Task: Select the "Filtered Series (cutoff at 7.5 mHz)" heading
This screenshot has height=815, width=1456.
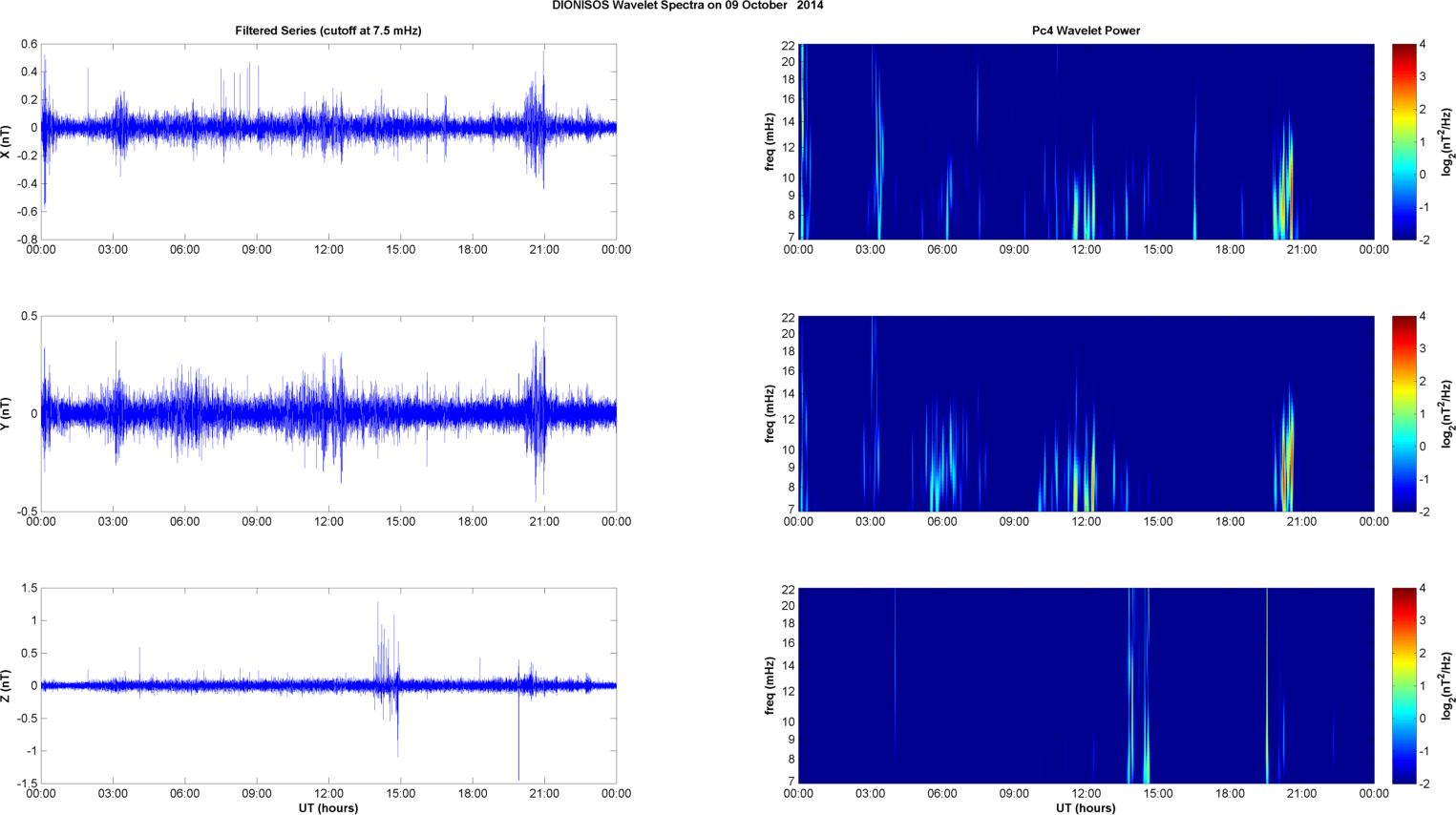Action: pos(328,31)
